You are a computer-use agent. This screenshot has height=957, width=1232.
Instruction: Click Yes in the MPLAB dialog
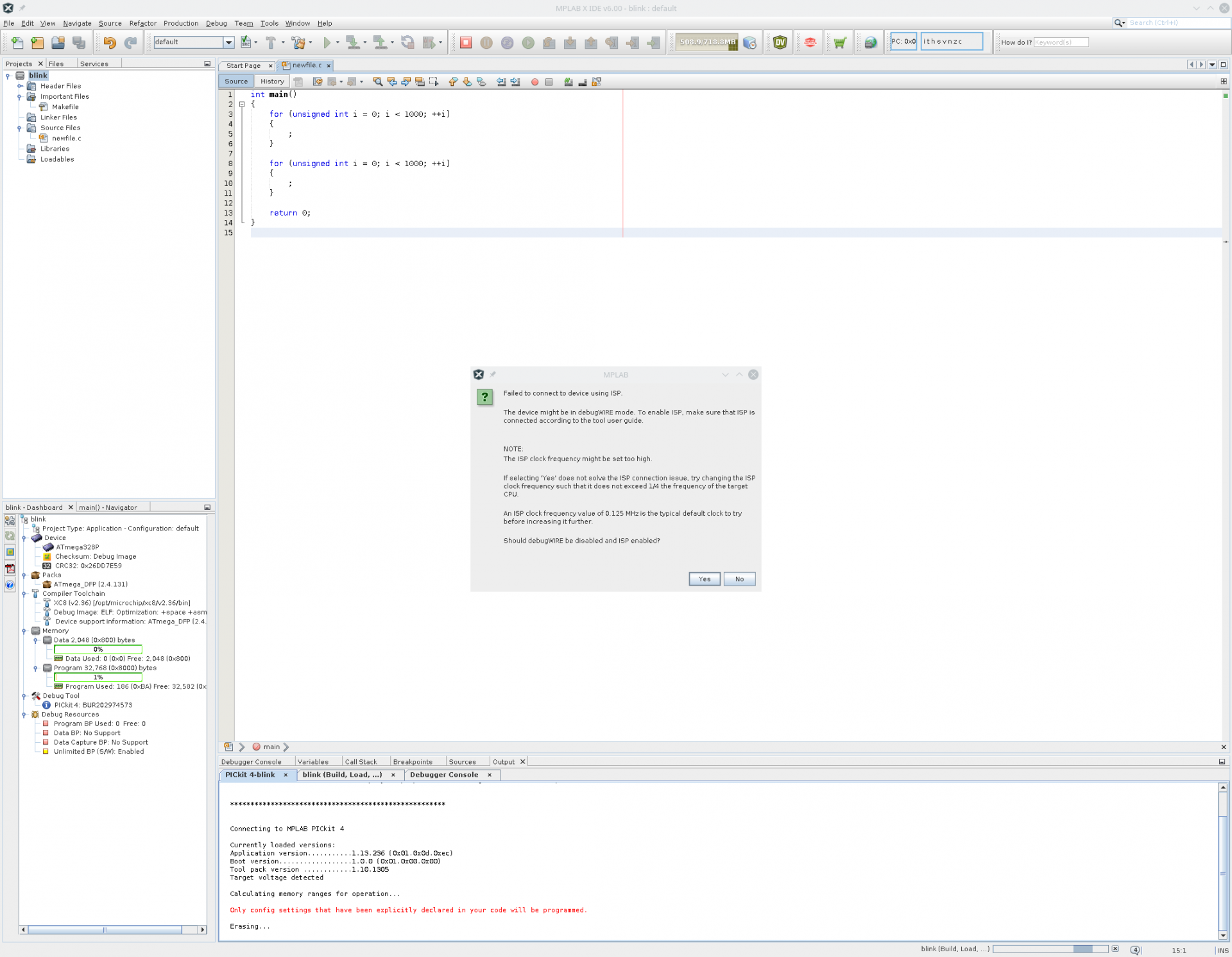click(705, 579)
